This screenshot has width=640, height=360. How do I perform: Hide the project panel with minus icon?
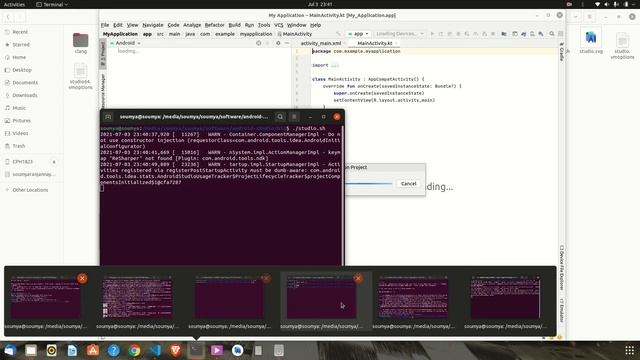(287, 43)
